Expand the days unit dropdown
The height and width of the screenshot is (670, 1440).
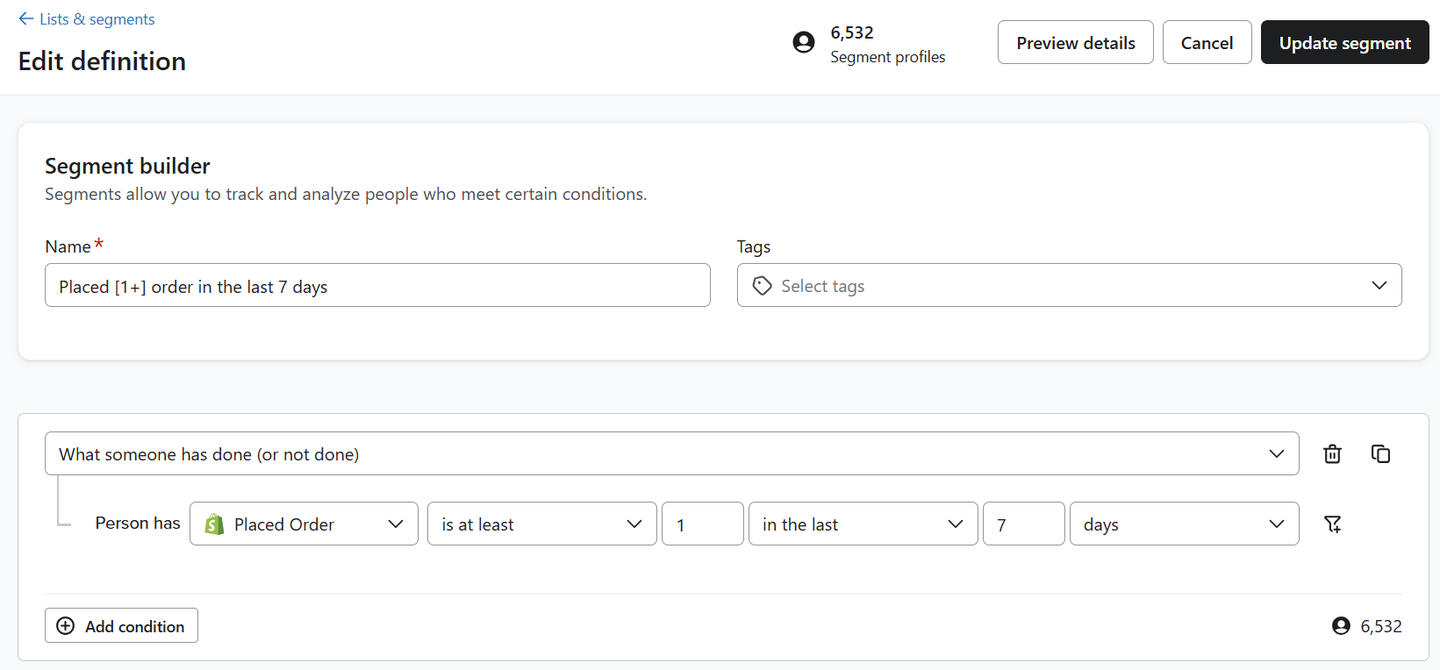coord(1183,524)
